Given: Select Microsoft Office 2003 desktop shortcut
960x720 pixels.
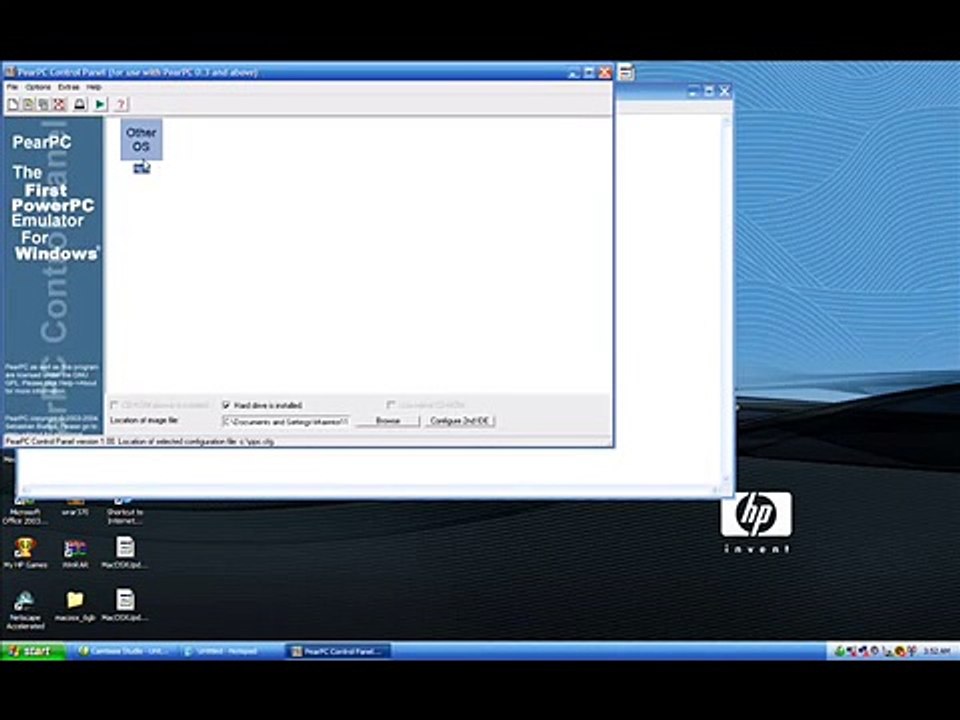Looking at the screenshot, I should (x=24, y=512).
